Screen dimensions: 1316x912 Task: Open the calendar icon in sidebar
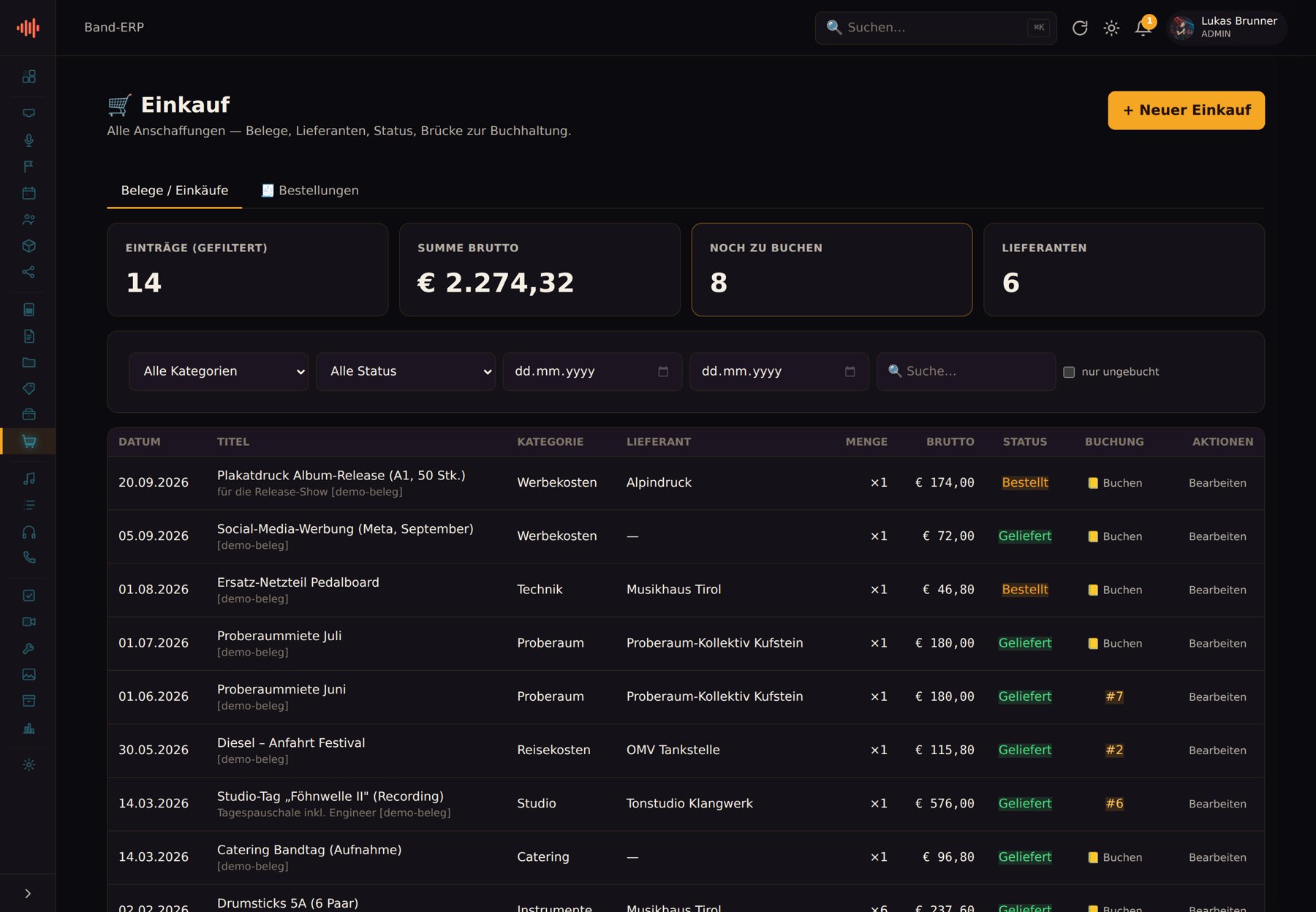pos(29,193)
